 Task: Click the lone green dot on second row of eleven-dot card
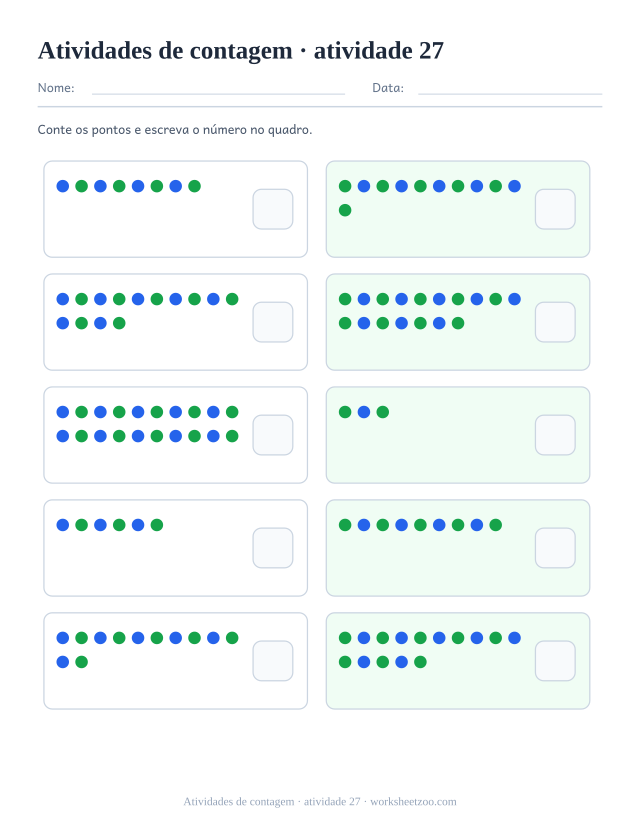tap(345, 210)
